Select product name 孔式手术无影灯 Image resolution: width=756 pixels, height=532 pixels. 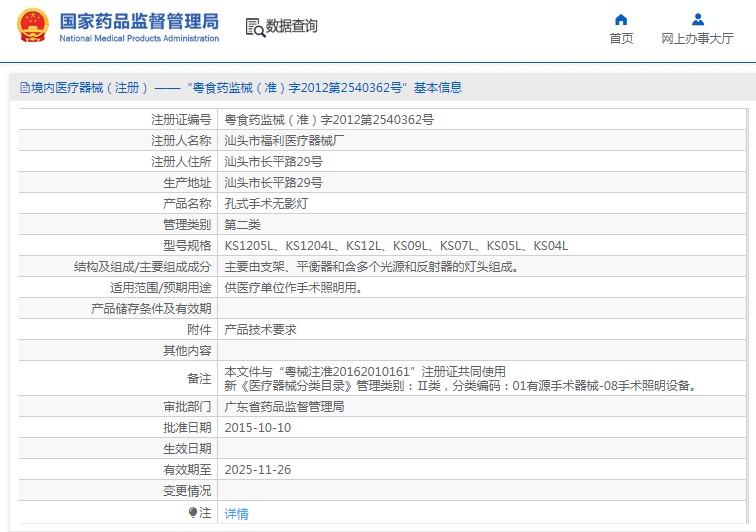click(266, 204)
